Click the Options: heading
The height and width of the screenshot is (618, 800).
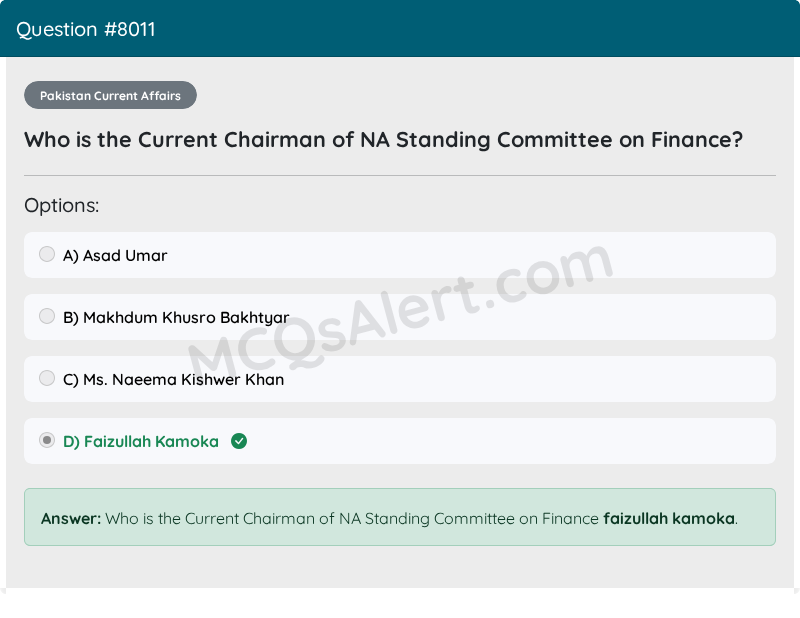[x=62, y=206]
